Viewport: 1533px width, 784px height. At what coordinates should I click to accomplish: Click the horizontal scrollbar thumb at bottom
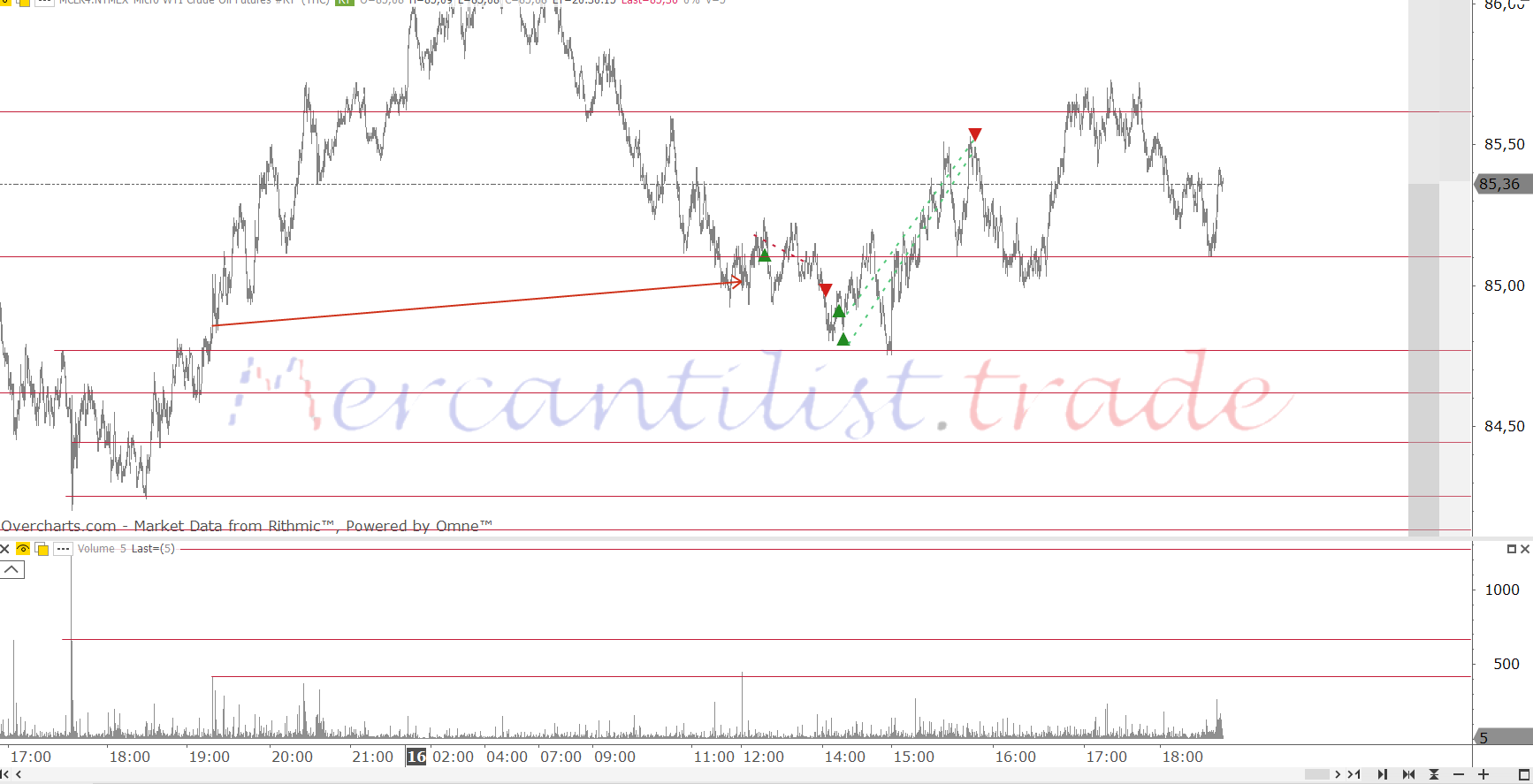(1316, 774)
